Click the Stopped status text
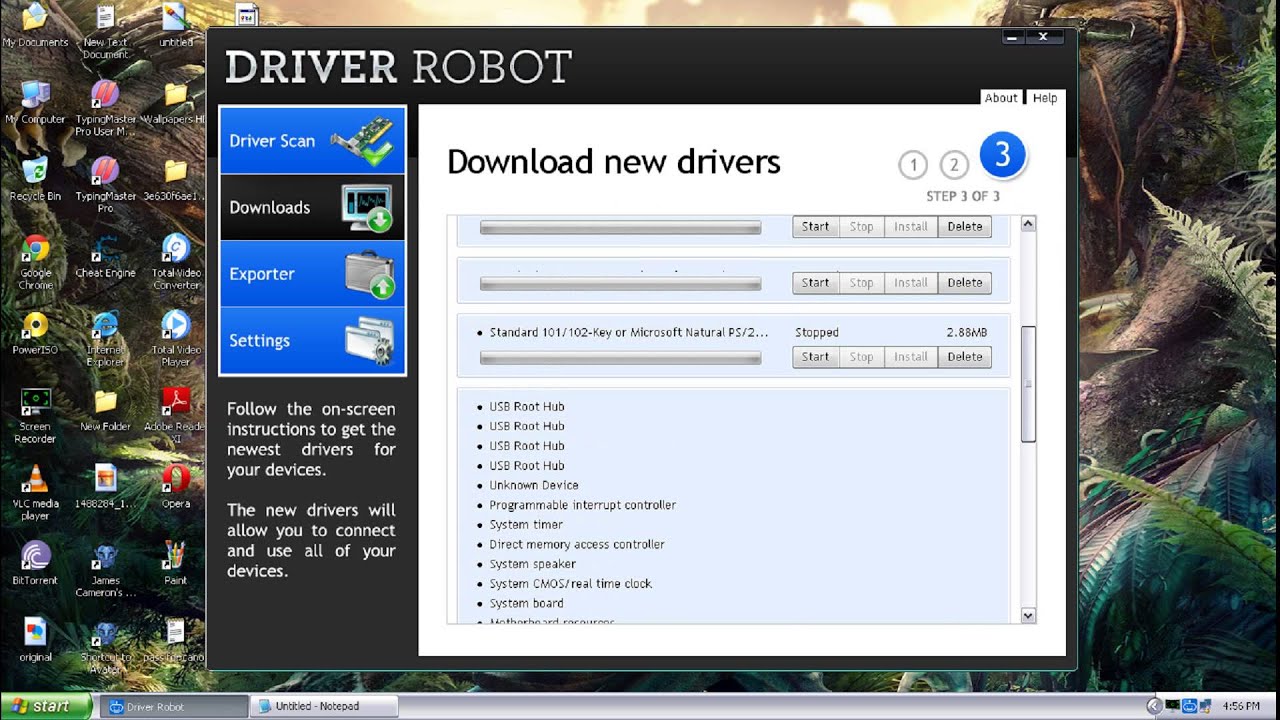 (817, 332)
